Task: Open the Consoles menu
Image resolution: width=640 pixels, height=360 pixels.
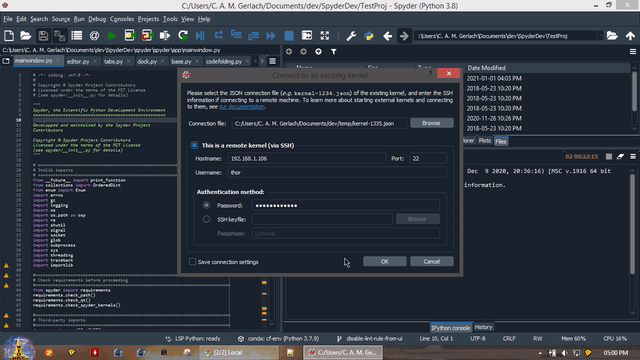Action: (x=122, y=19)
